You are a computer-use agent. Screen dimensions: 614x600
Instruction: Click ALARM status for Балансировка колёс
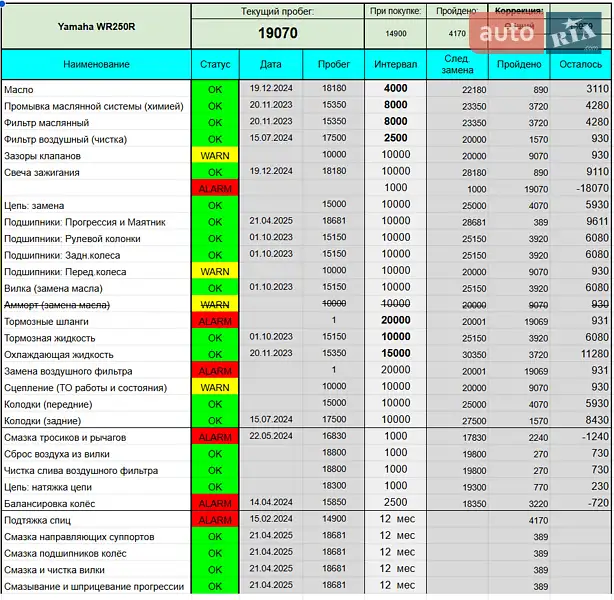pyautogui.click(x=215, y=503)
